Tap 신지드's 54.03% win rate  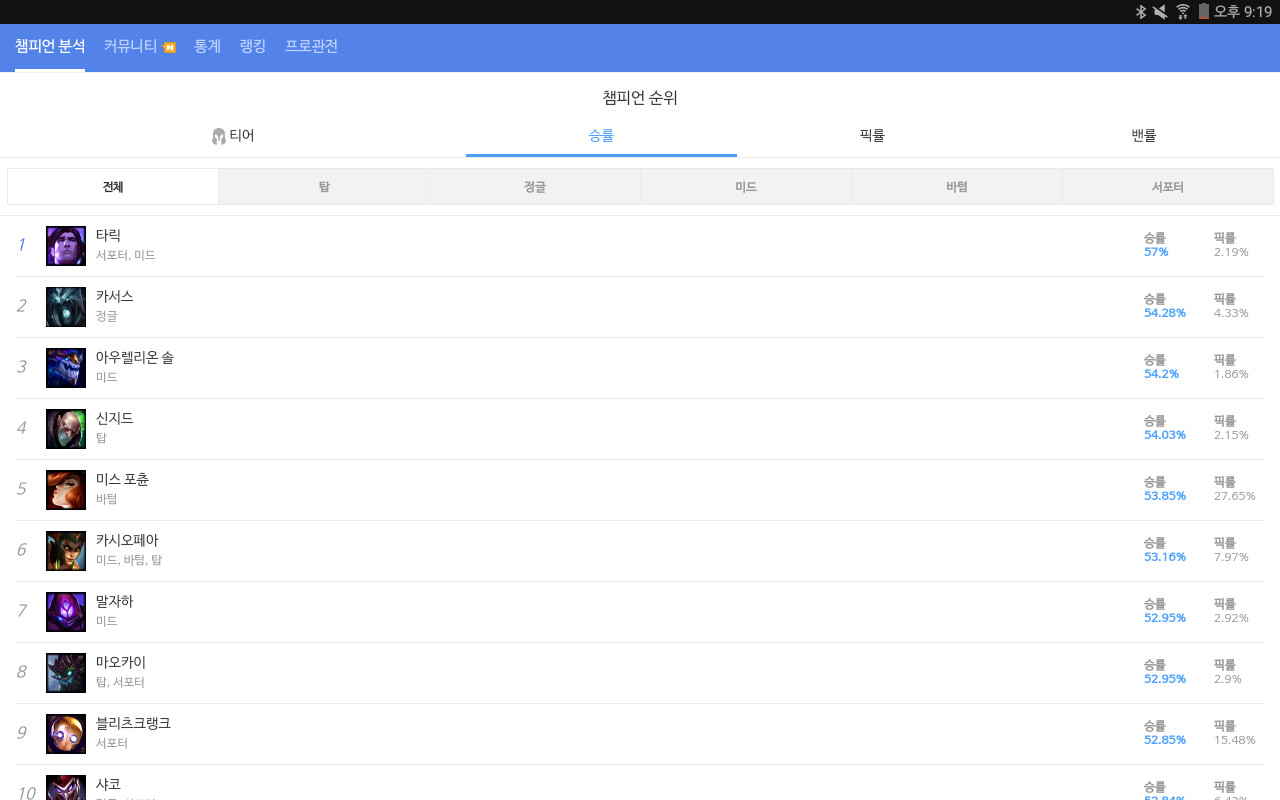pyautogui.click(x=1165, y=435)
